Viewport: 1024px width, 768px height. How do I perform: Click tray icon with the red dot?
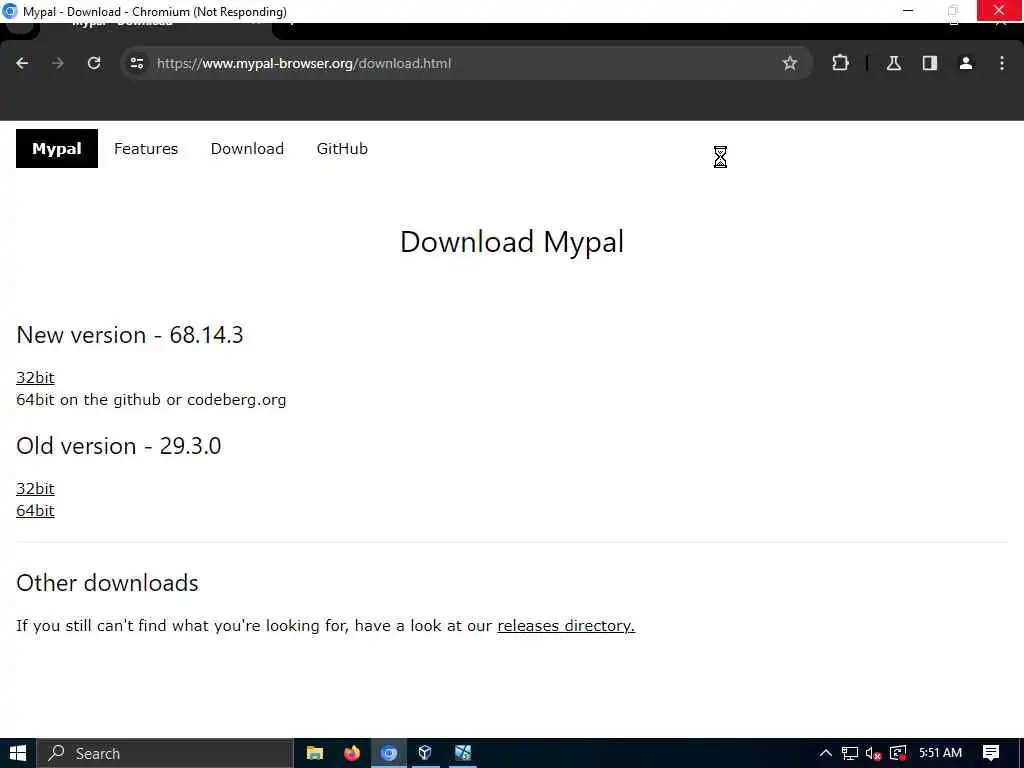pyautogui.click(x=899, y=754)
